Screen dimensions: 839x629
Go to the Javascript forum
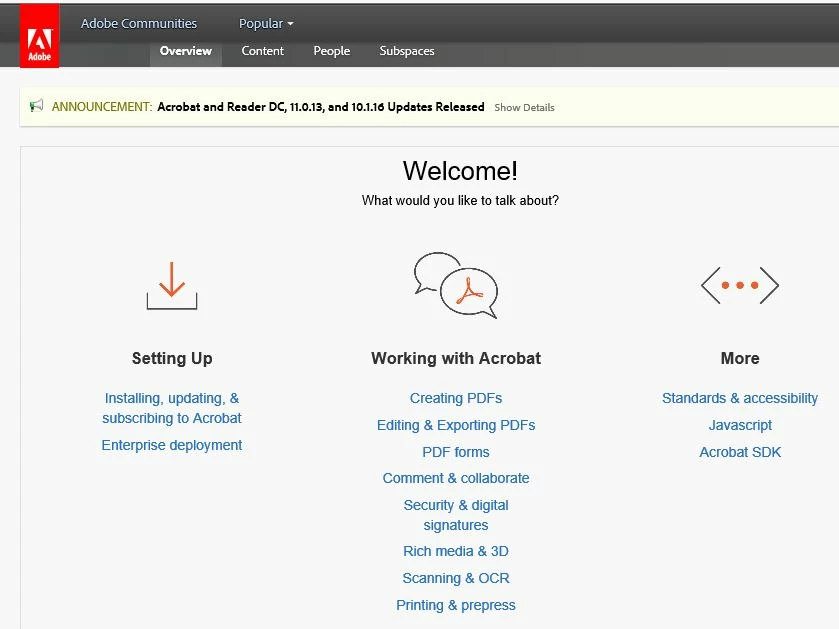(x=740, y=425)
